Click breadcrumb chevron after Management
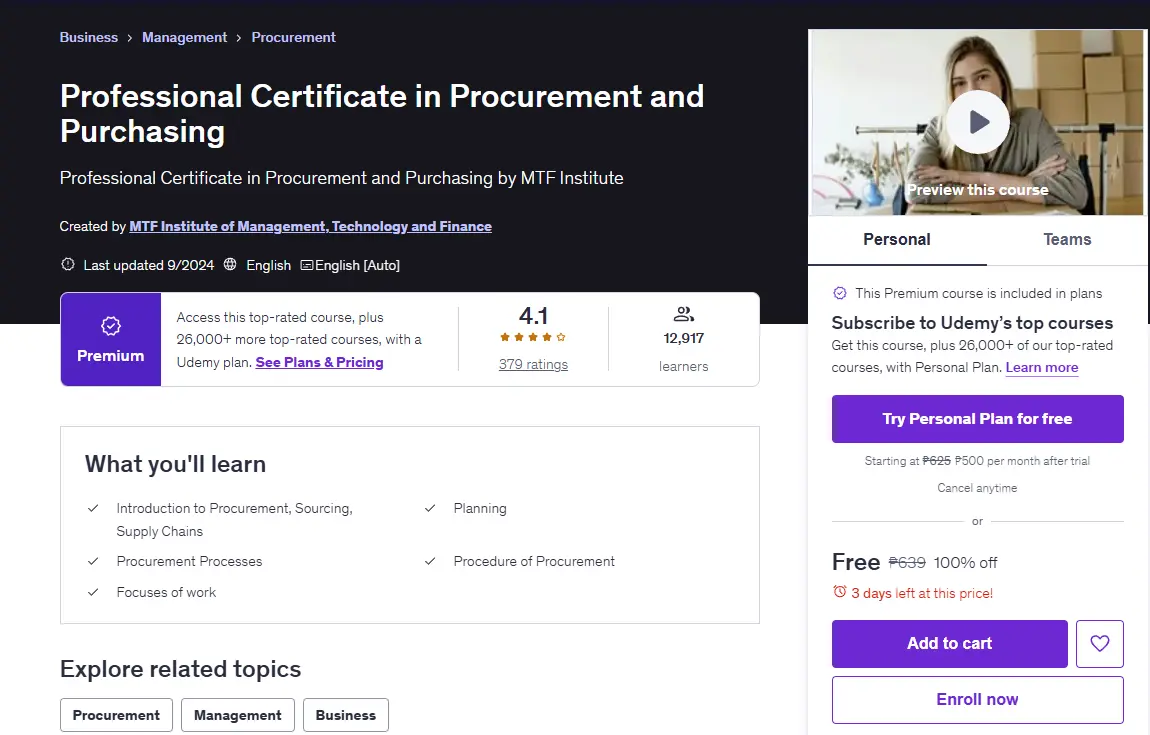The image size is (1150, 735). (x=239, y=37)
